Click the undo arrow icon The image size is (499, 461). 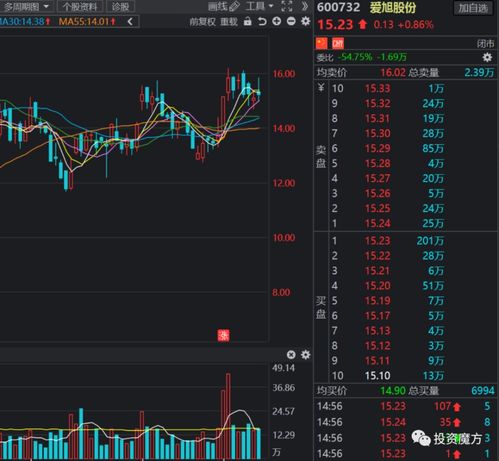tap(262, 22)
